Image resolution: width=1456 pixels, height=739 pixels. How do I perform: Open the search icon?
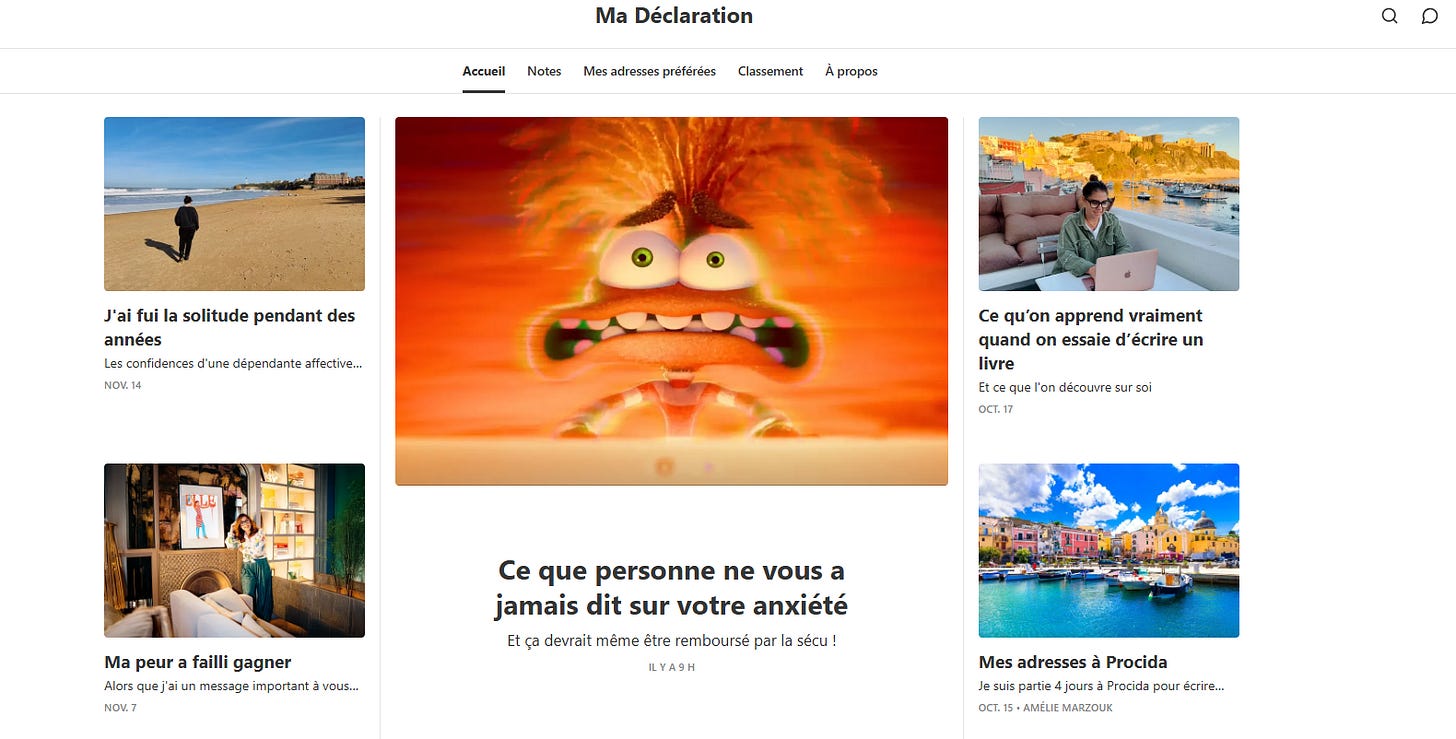1389,16
